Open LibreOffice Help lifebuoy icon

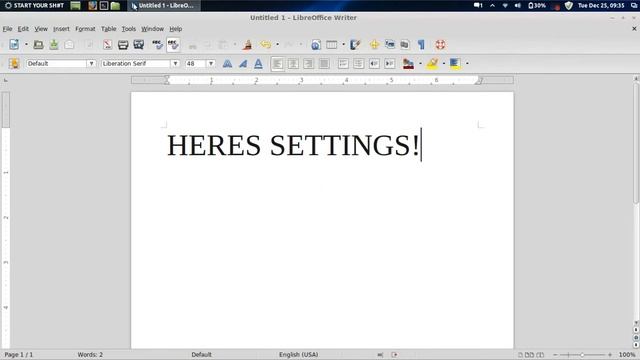click(x=440, y=44)
